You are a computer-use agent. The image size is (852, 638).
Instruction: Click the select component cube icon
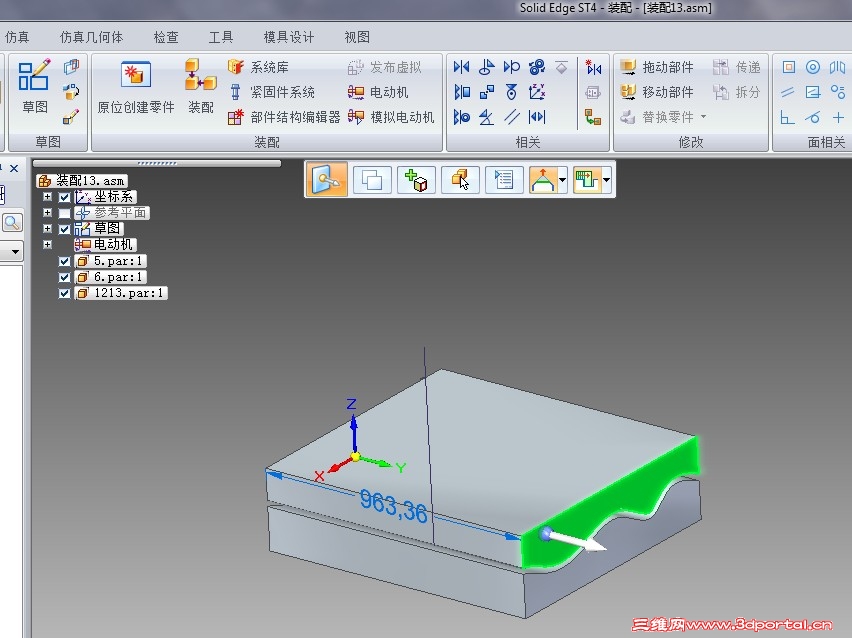[x=460, y=180]
